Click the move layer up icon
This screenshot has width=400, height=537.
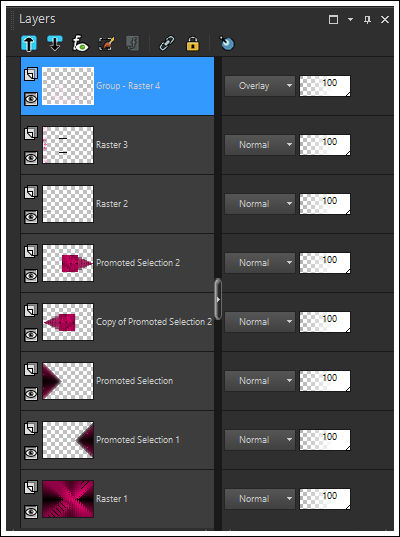pos(29,43)
